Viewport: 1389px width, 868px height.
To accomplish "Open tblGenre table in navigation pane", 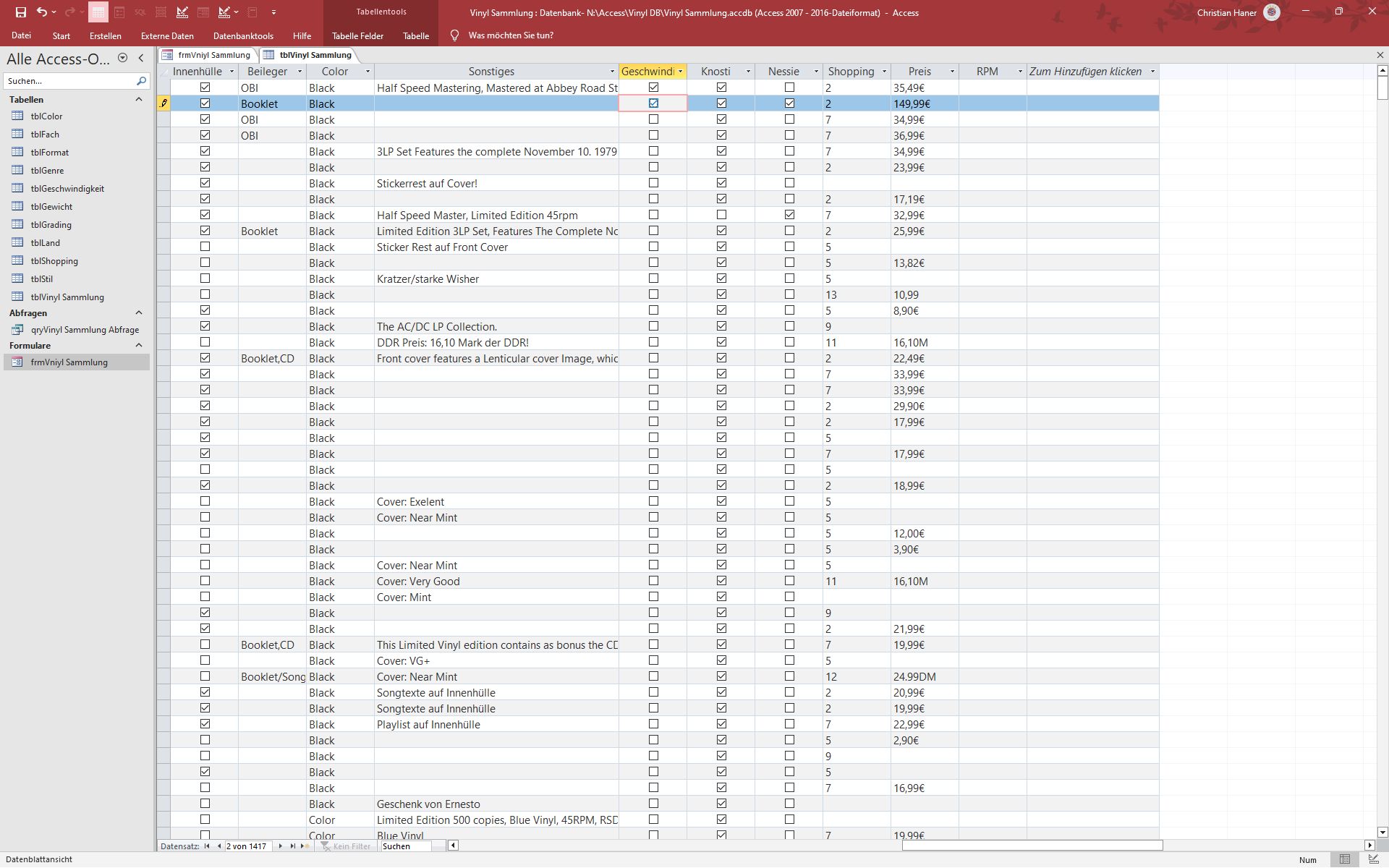I will click(47, 171).
